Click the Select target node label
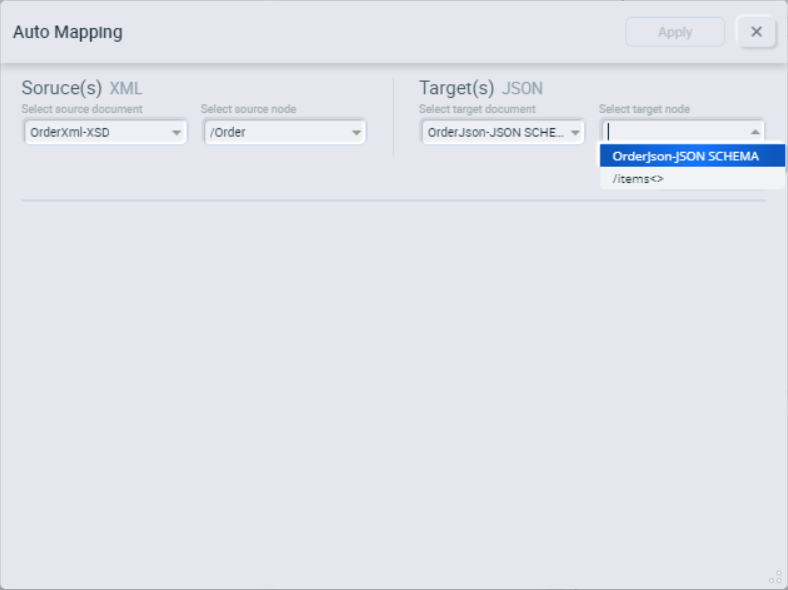The width and height of the screenshot is (788, 590). tap(644, 109)
